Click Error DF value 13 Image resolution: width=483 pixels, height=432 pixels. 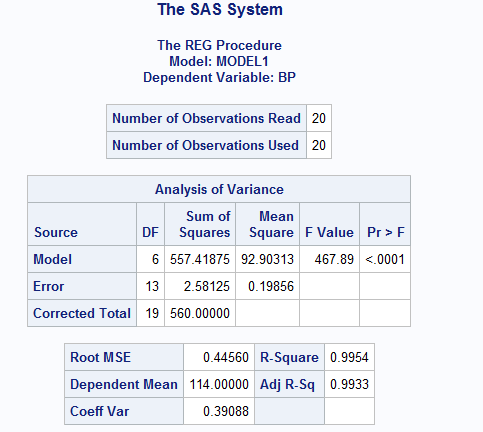(x=152, y=286)
